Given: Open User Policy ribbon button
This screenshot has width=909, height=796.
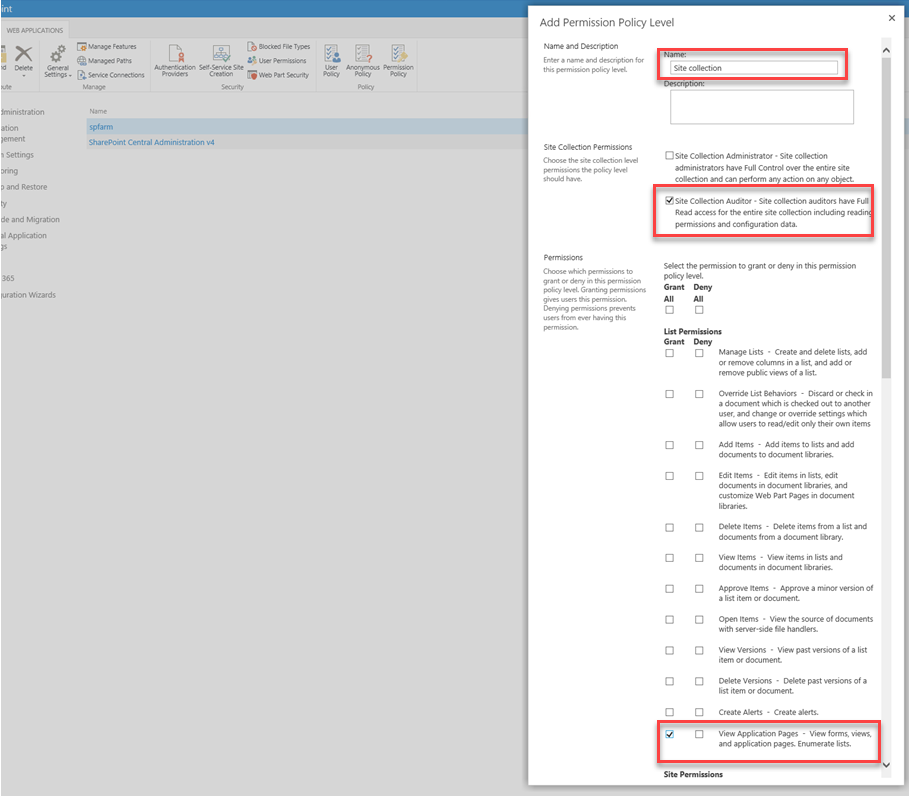Looking at the screenshot, I should coord(332,60).
